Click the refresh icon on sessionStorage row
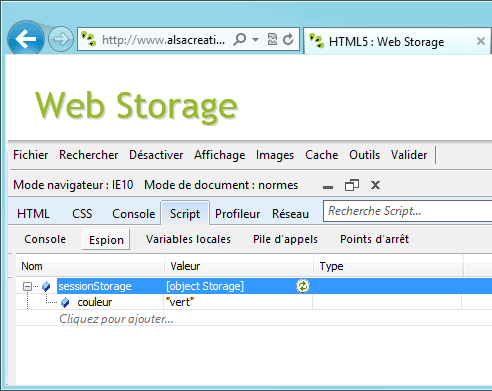This screenshot has width=492, height=391. click(x=303, y=286)
